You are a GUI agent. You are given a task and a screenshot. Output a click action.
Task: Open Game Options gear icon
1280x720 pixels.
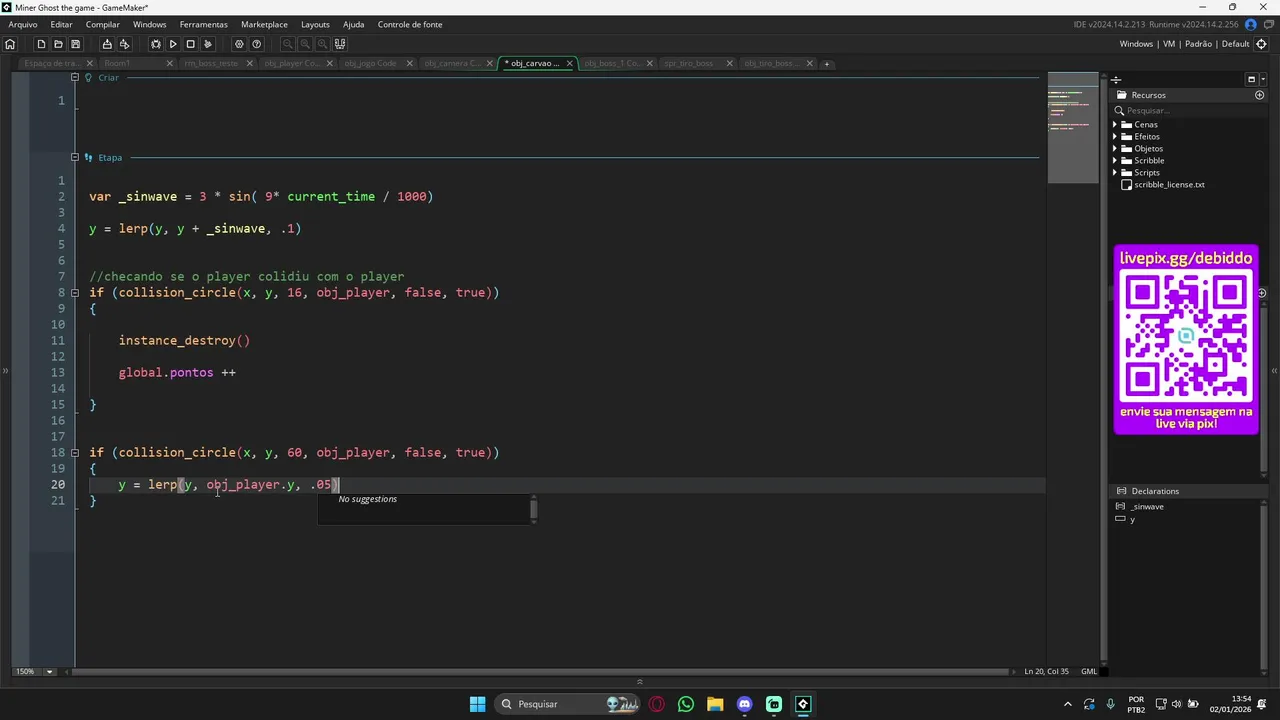pyautogui.click(x=239, y=44)
